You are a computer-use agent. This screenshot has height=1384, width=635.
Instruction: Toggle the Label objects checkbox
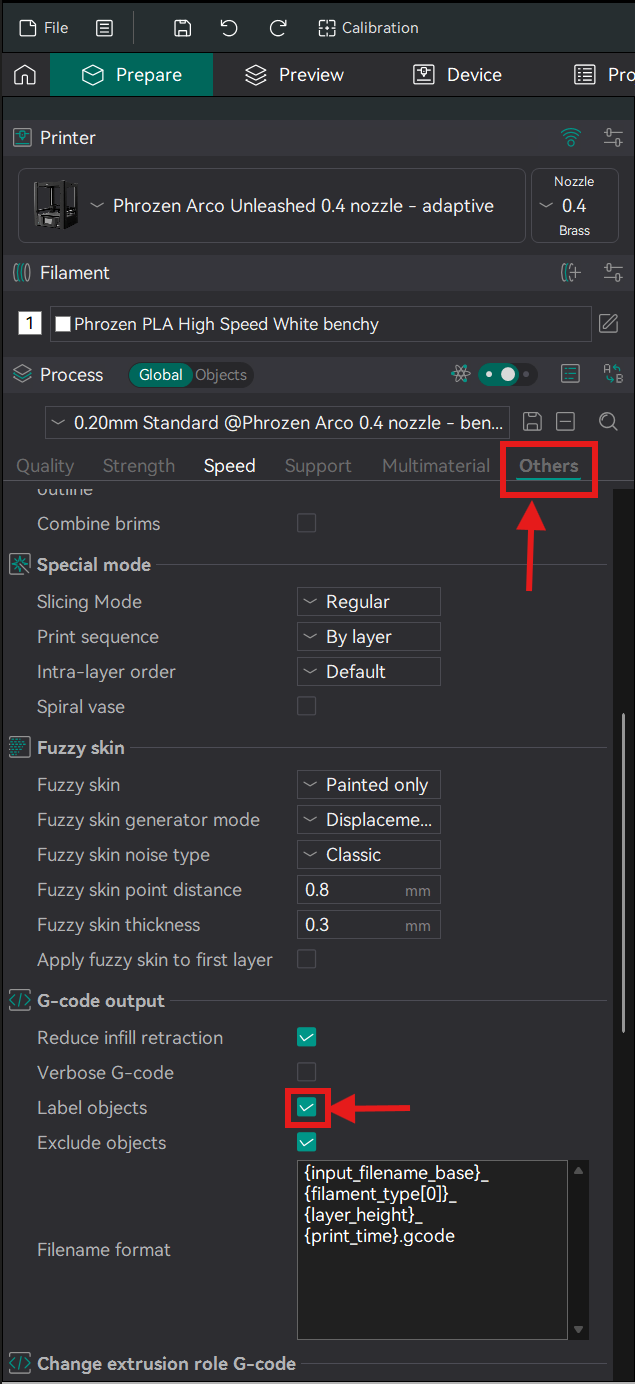(307, 1107)
